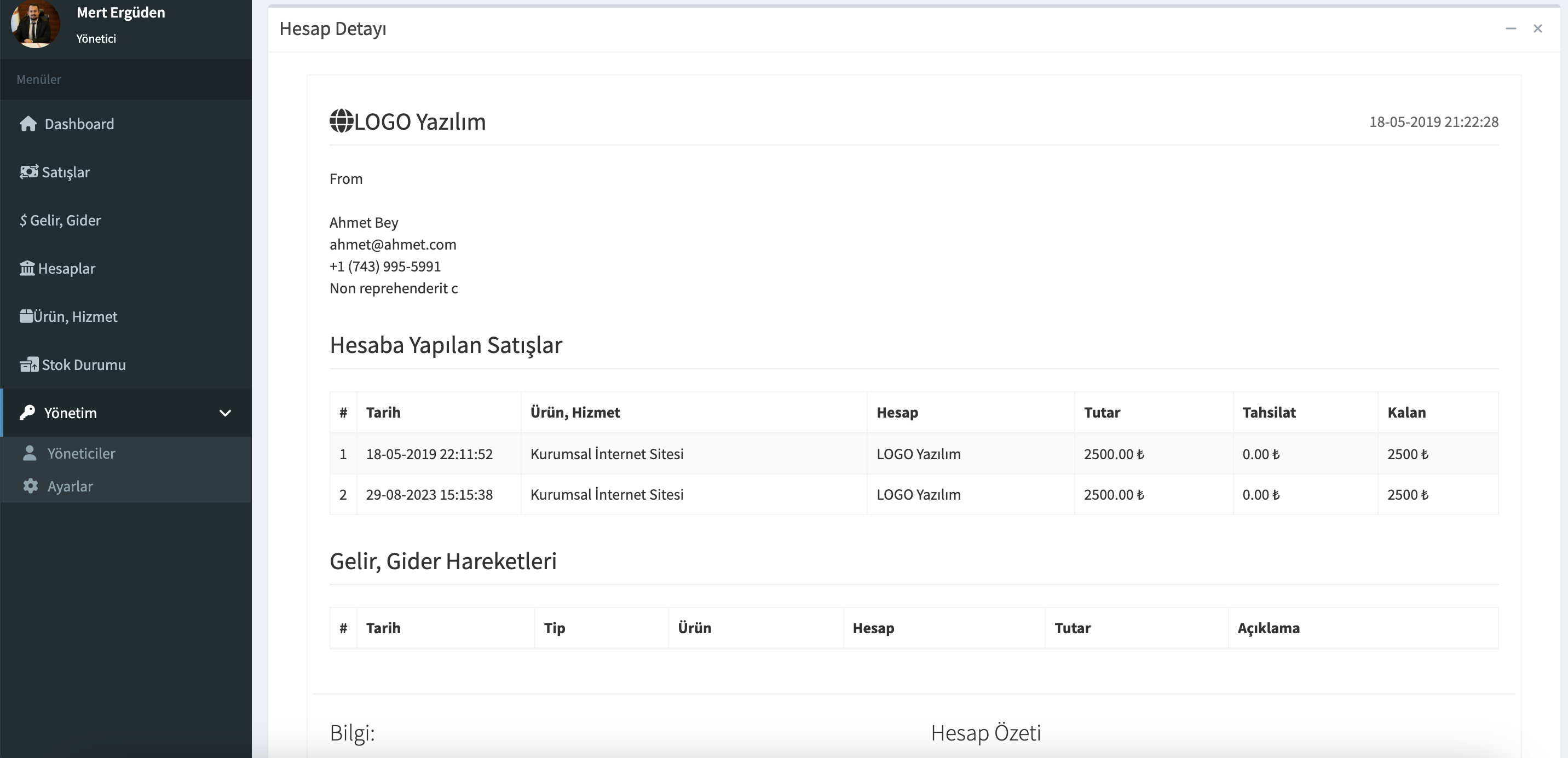Click the Yönetim key icon
This screenshot has height=758, width=1568.
pos(28,413)
